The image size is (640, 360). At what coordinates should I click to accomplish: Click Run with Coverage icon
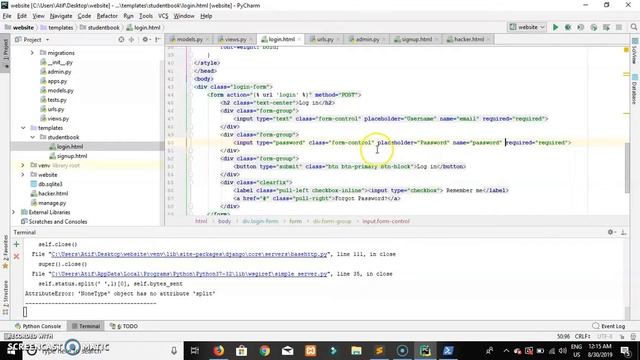[x=580, y=27]
